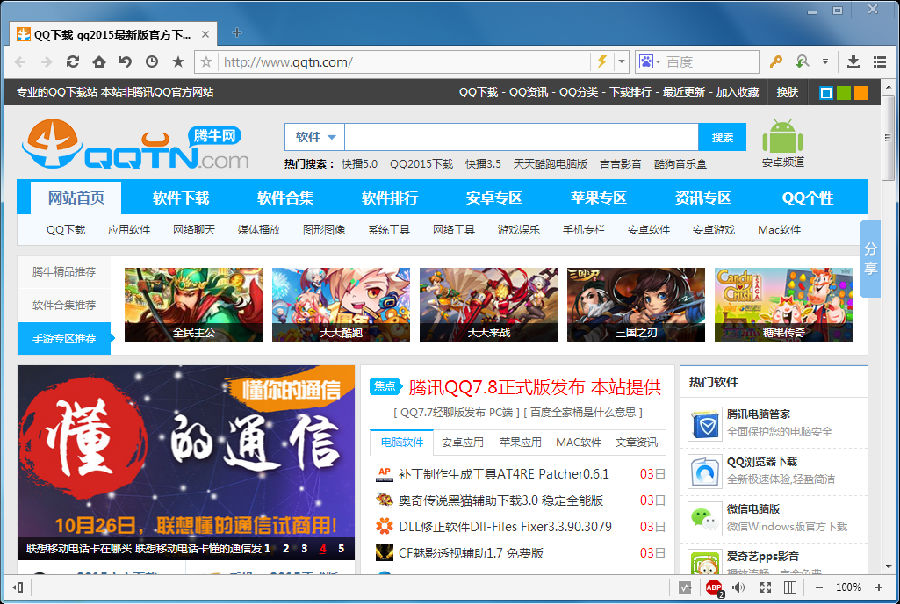
Task: Select the QQ下载 qq2015 browser tab
Action: [x=113, y=34]
